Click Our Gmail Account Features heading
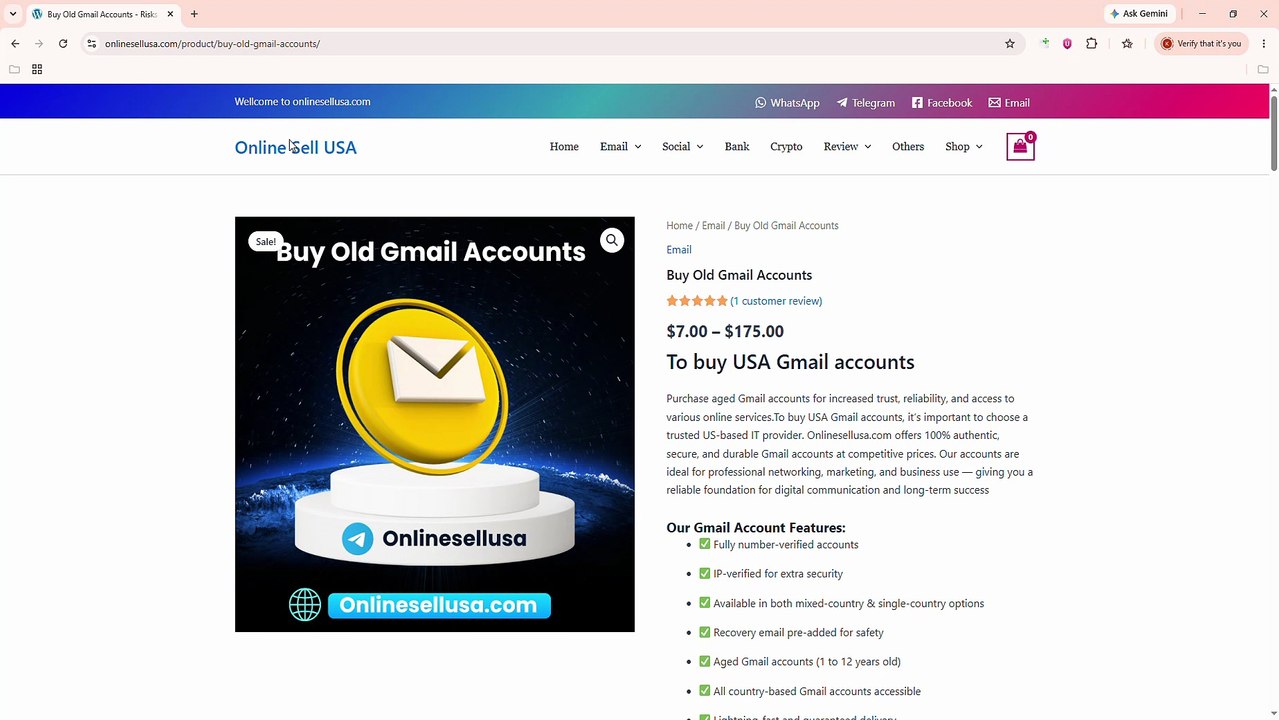1279x720 pixels. (756, 527)
